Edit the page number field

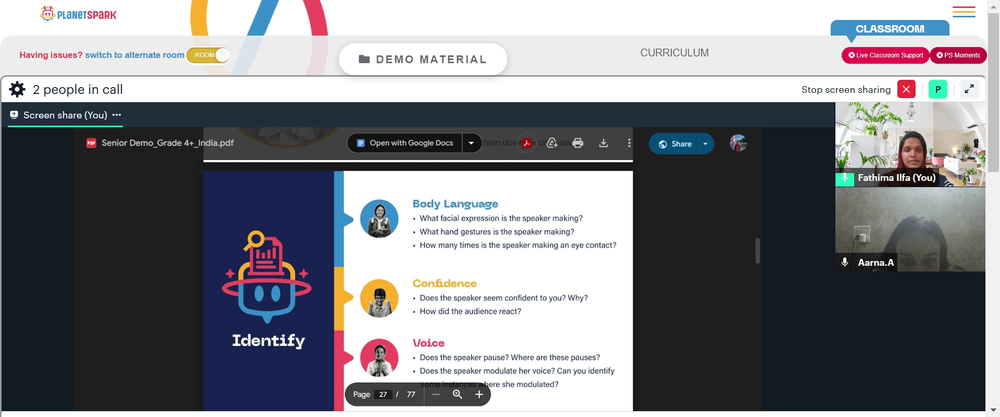[383, 394]
